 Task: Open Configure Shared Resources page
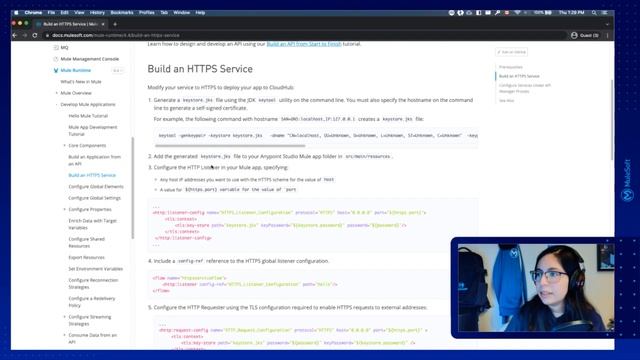[86, 242]
